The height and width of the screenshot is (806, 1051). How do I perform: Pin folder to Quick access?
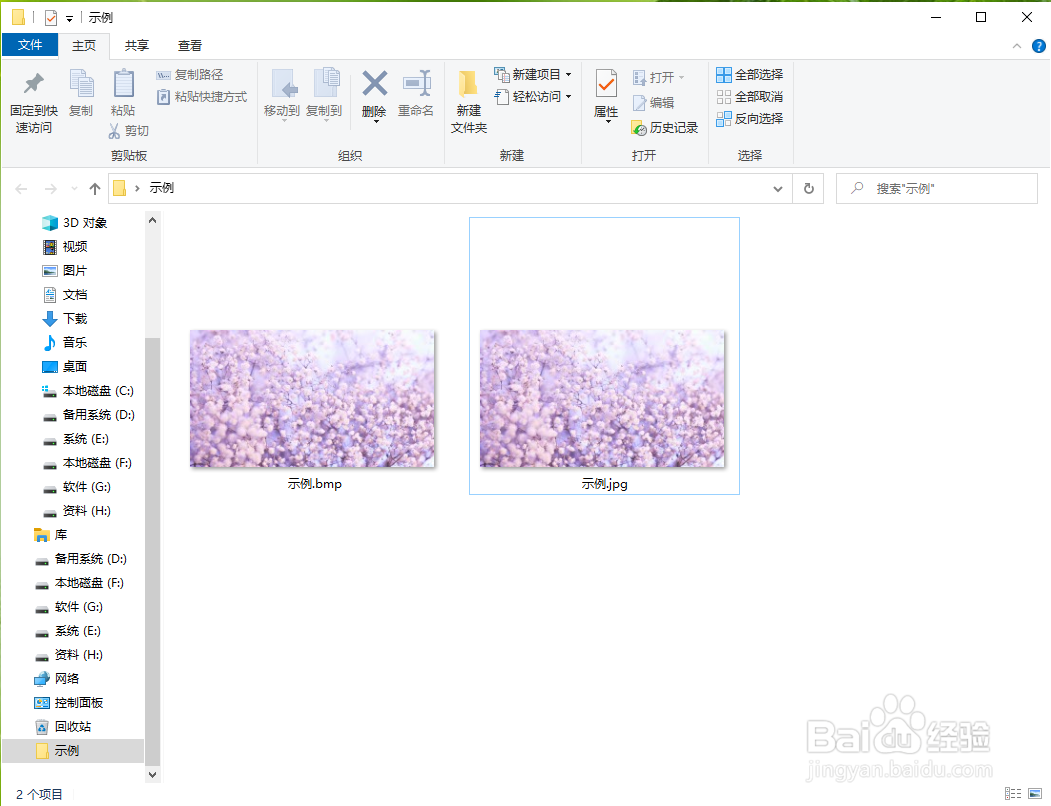point(34,103)
